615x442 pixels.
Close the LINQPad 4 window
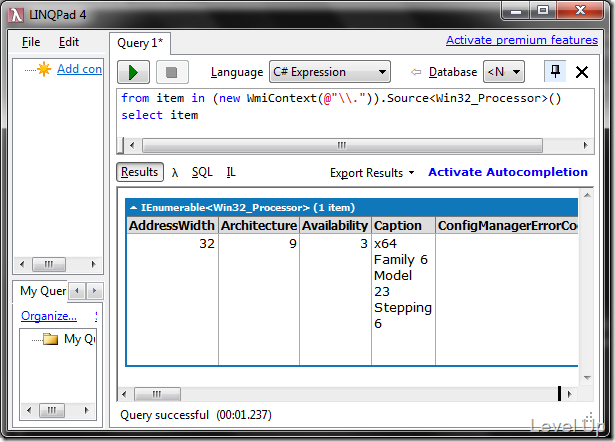click(x=580, y=10)
